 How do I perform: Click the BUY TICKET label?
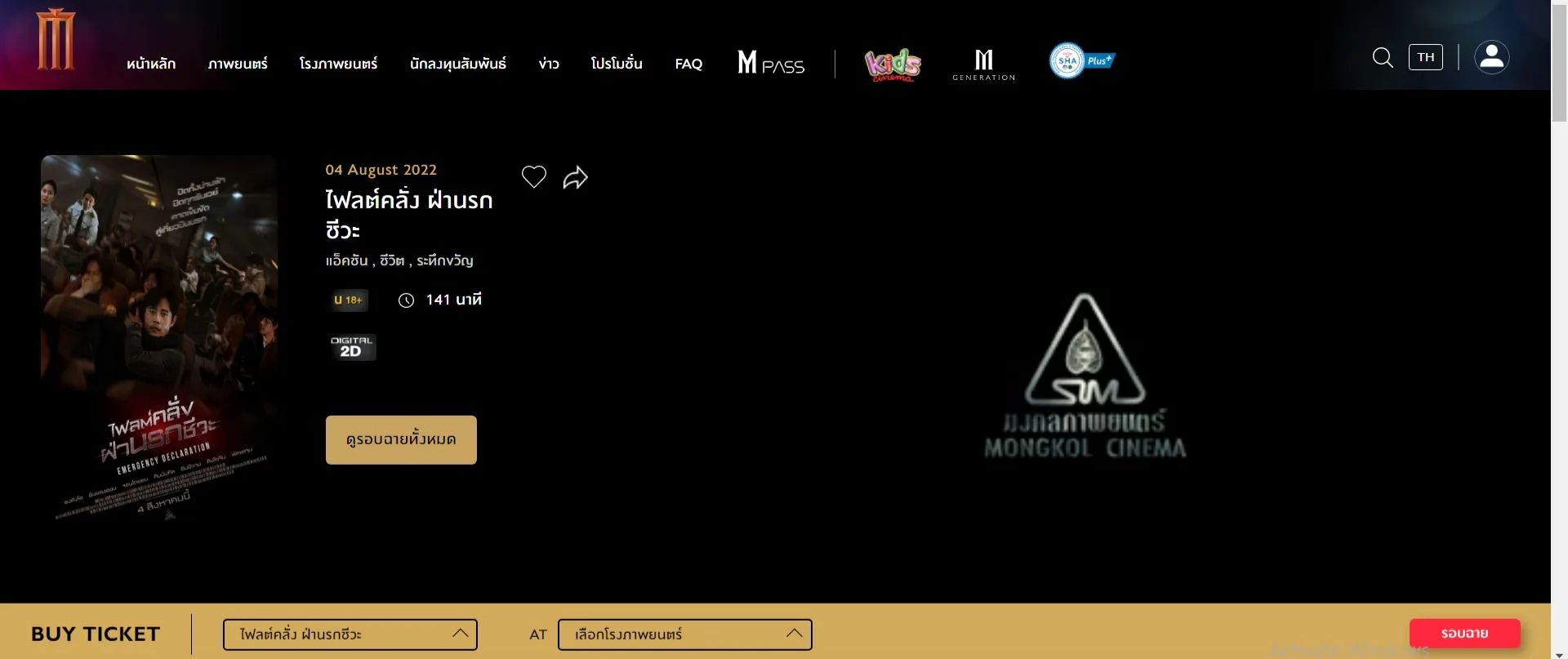coord(96,634)
